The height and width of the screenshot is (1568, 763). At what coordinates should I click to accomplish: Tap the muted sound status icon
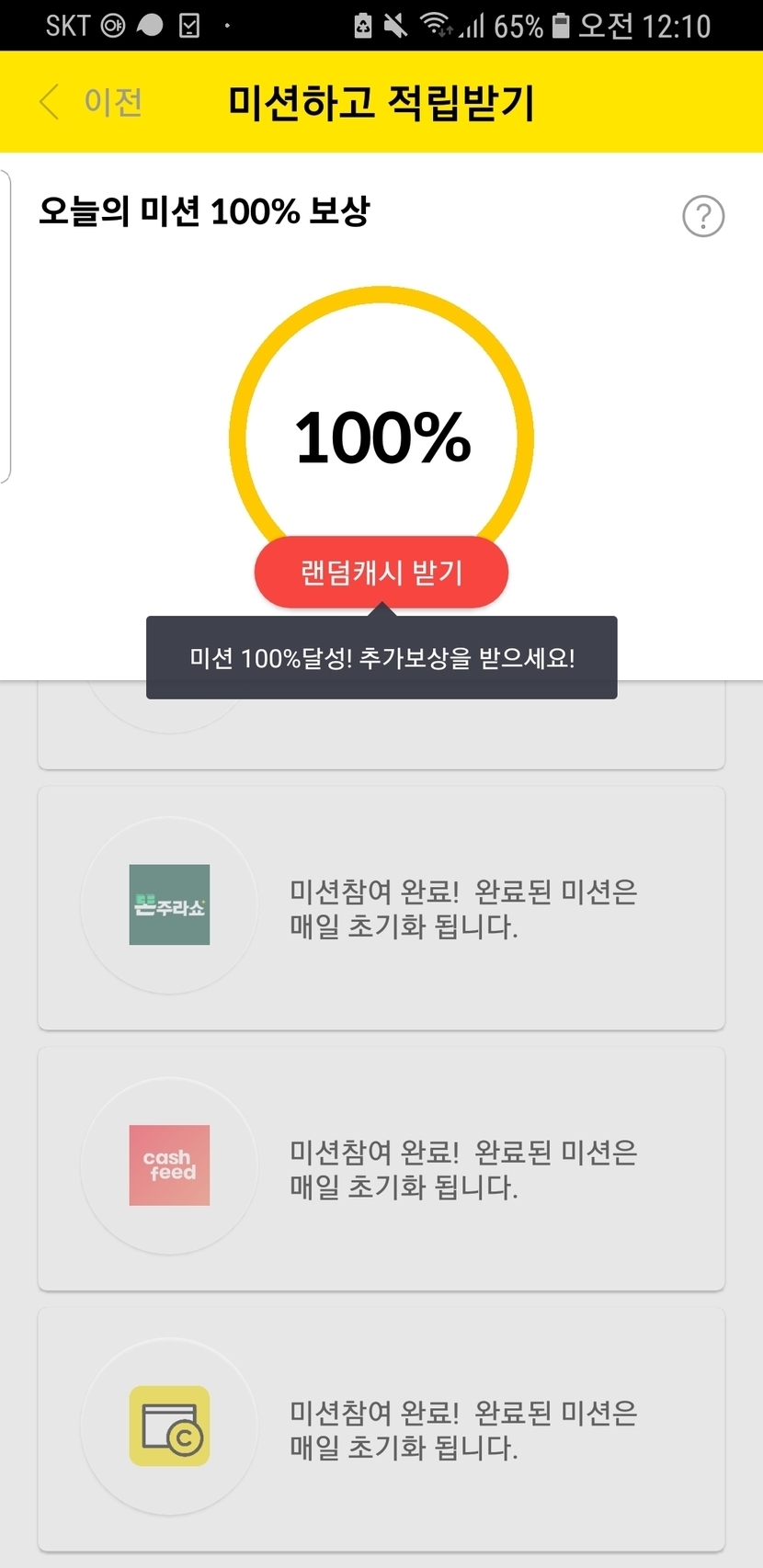click(x=395, y=26)
